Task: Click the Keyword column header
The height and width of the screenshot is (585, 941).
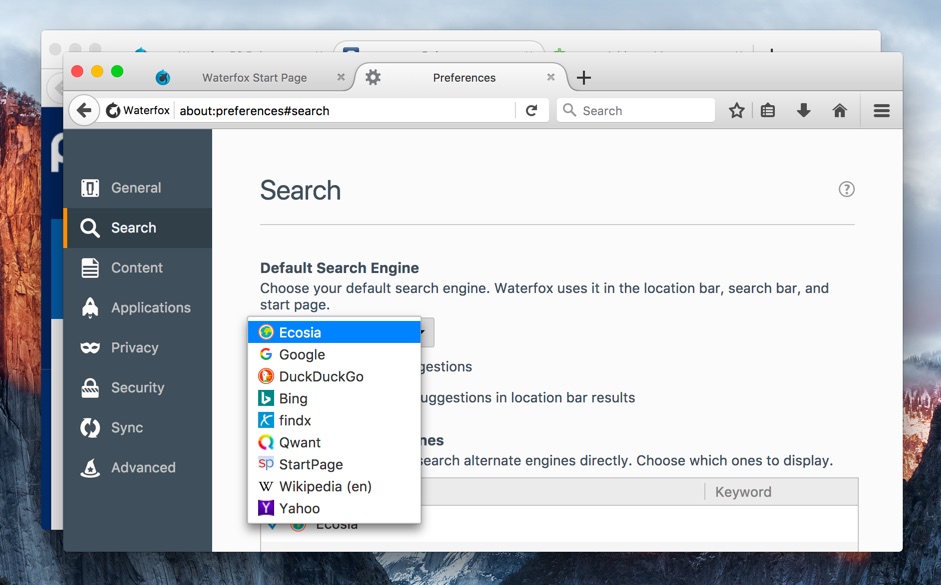Action: [x=743, y=492]
